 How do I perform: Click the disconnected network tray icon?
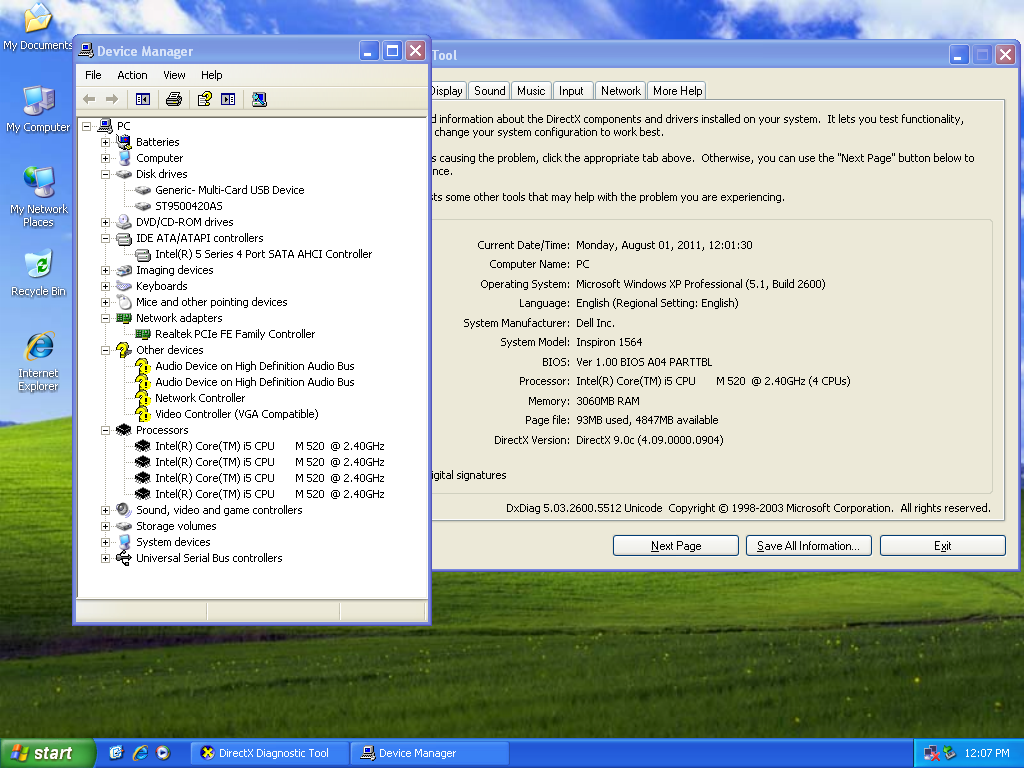[932, 753]
